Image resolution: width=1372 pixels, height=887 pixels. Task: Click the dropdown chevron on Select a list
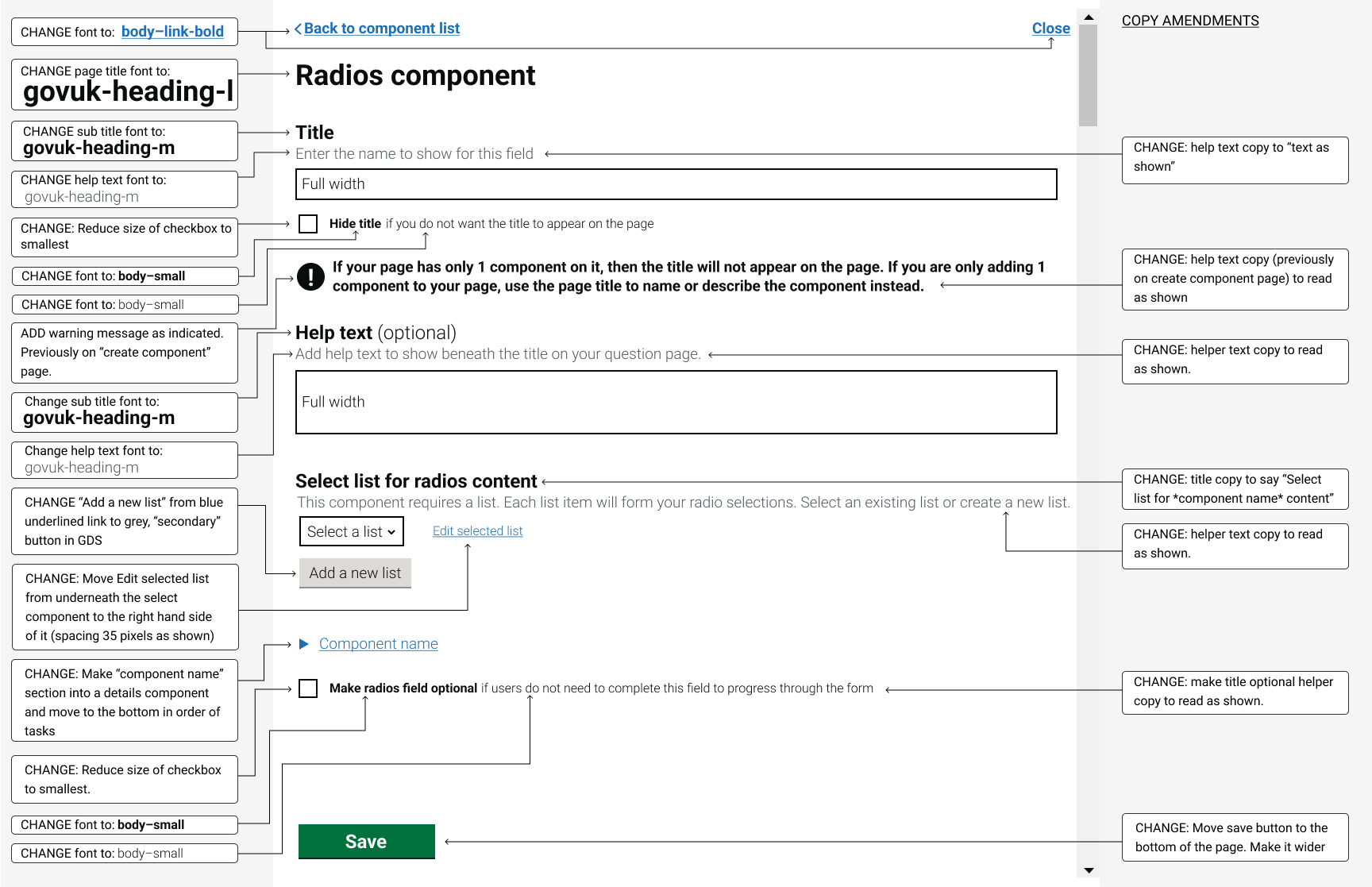click(392, 531)
